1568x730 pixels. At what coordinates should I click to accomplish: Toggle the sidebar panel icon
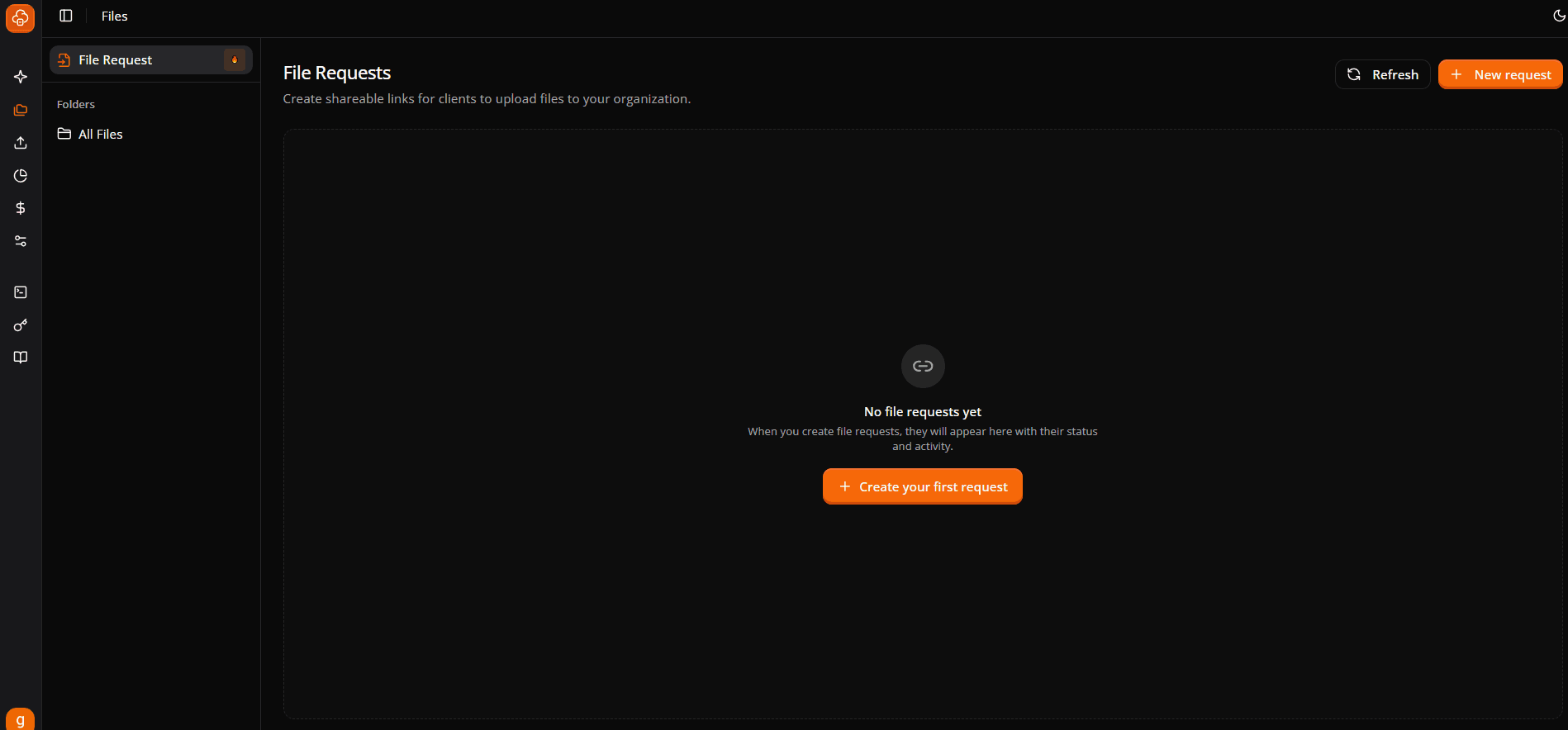(x=66, y=16)
